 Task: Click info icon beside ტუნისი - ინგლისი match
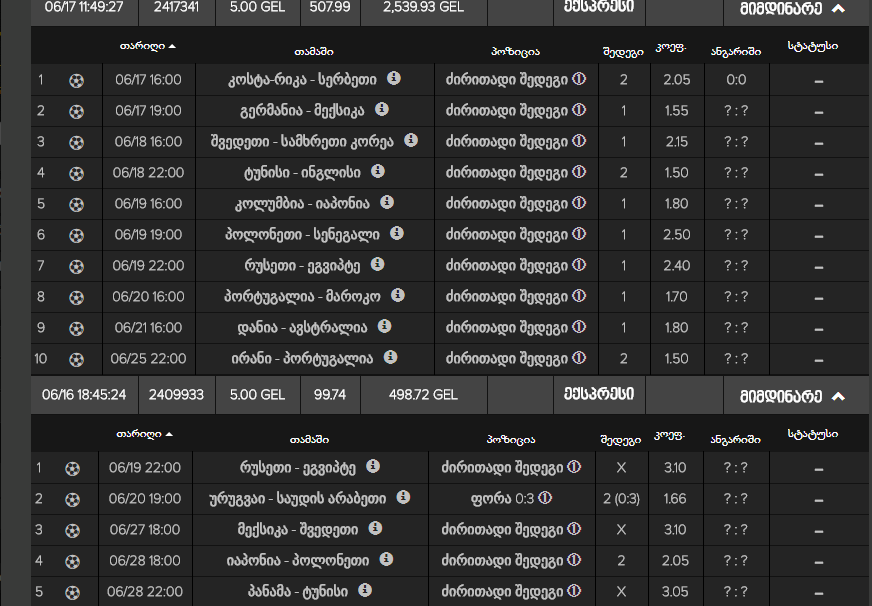tap(378, 171)
